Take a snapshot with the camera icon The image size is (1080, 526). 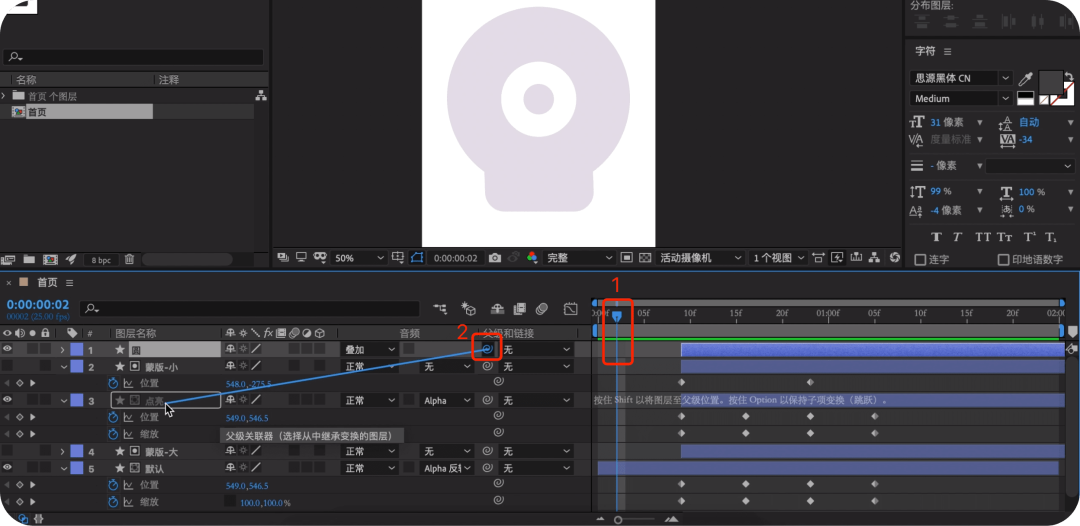tap(495, 257)
